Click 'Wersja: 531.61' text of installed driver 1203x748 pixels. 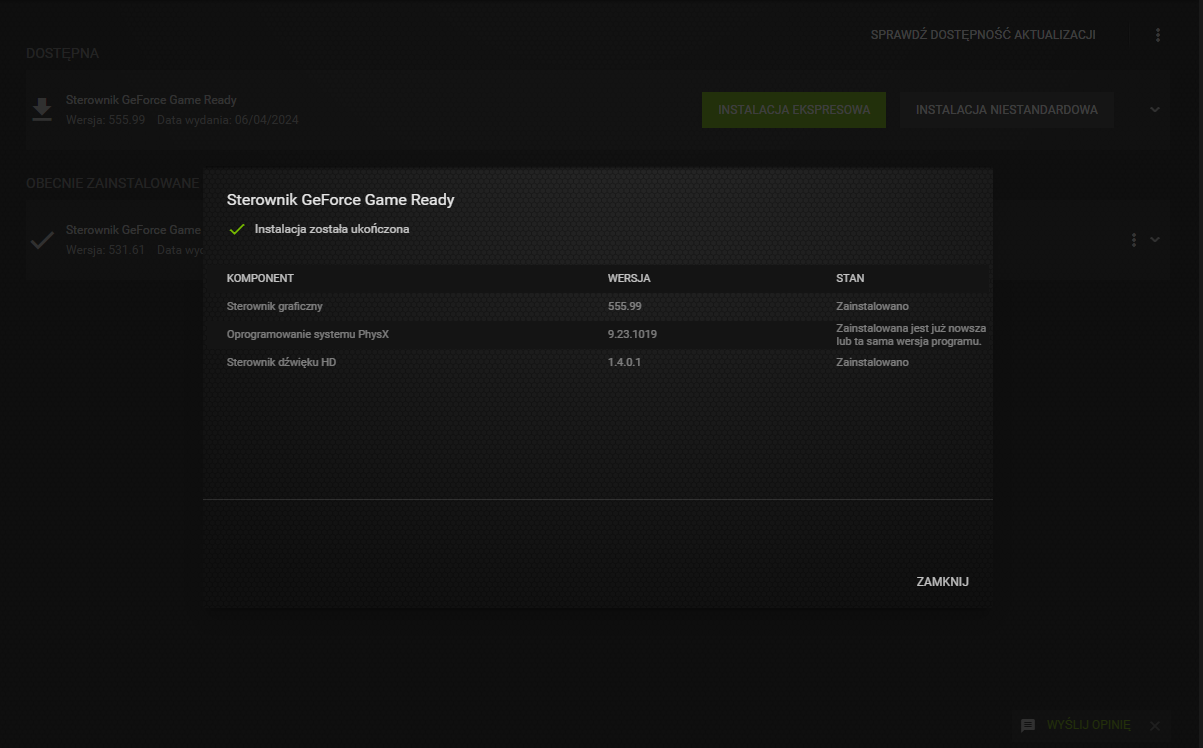(x=105, y=250)
